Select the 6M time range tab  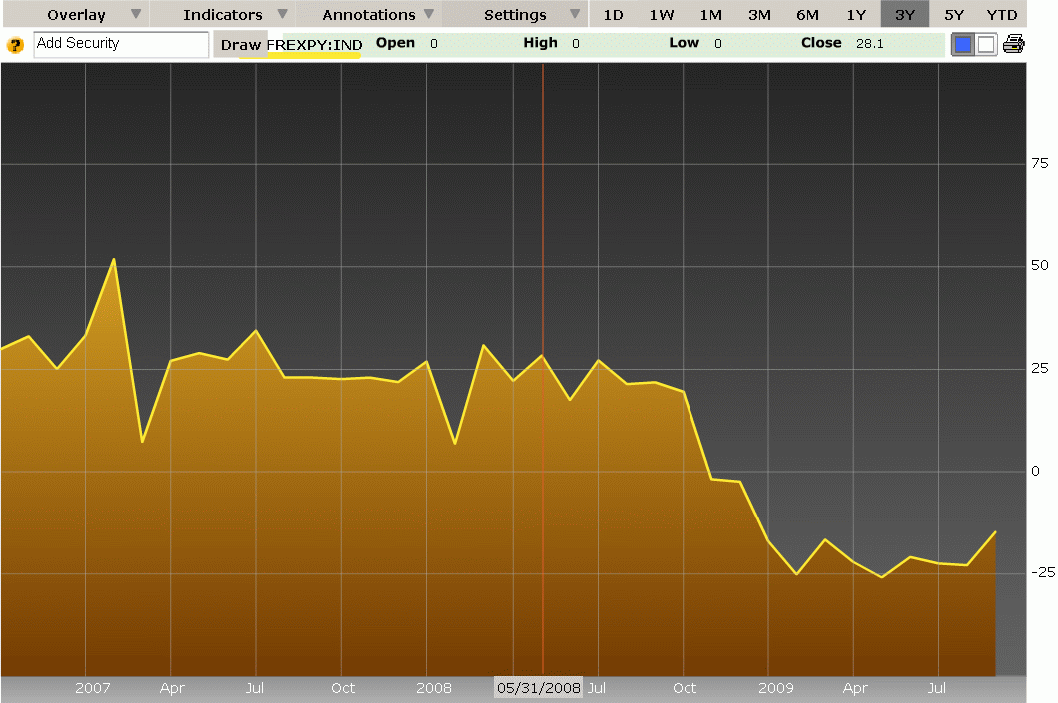point(807,14)
